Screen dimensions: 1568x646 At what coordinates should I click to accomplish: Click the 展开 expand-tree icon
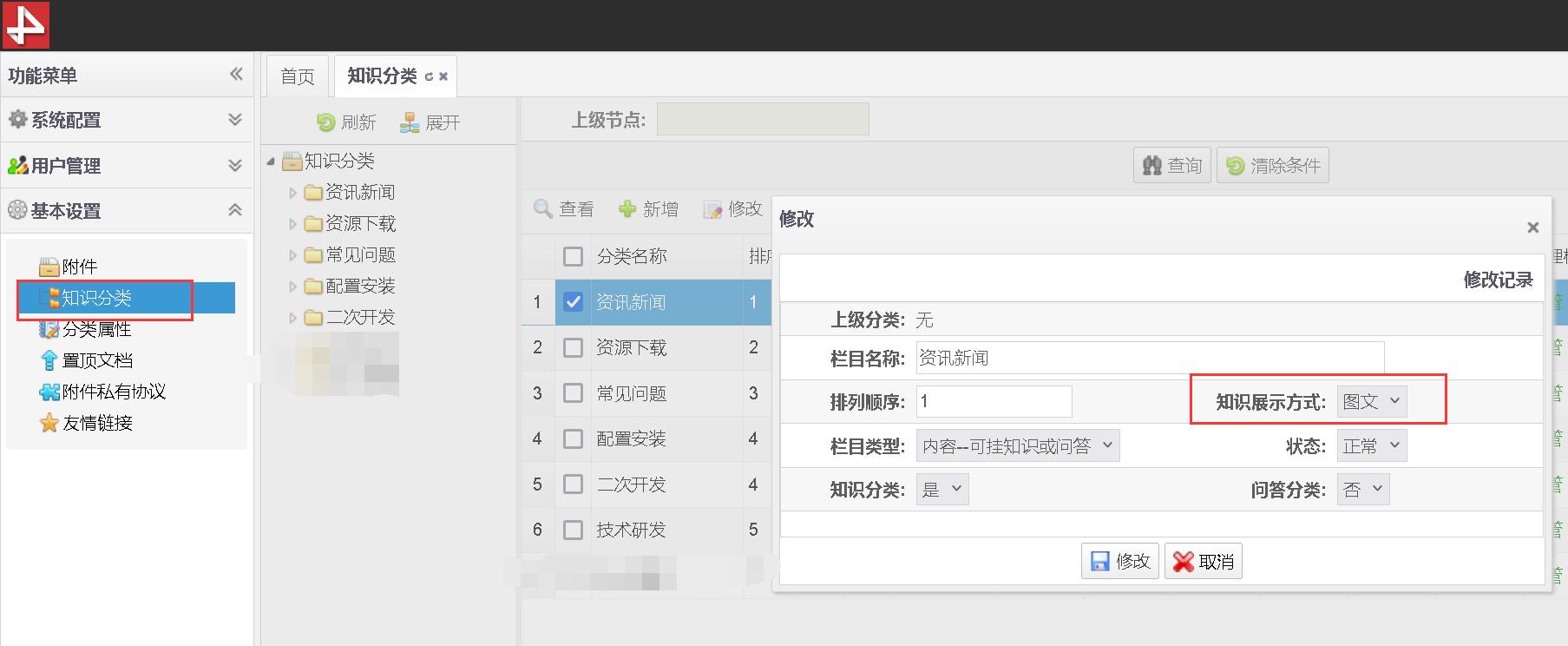(410, 122)
